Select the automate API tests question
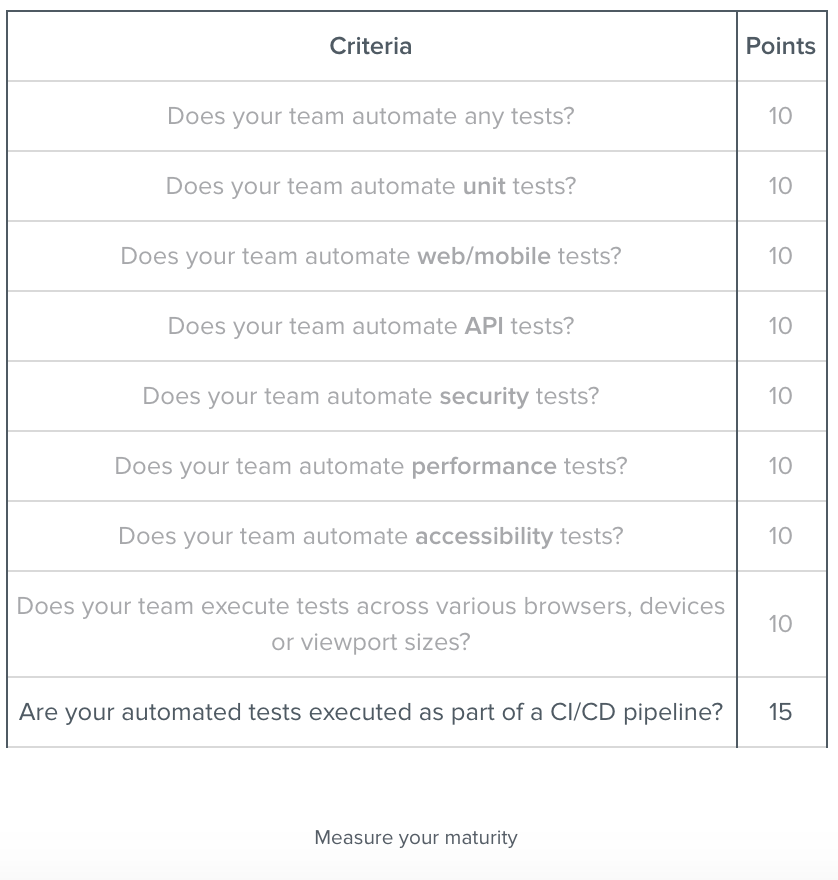 tap(371, 326)
